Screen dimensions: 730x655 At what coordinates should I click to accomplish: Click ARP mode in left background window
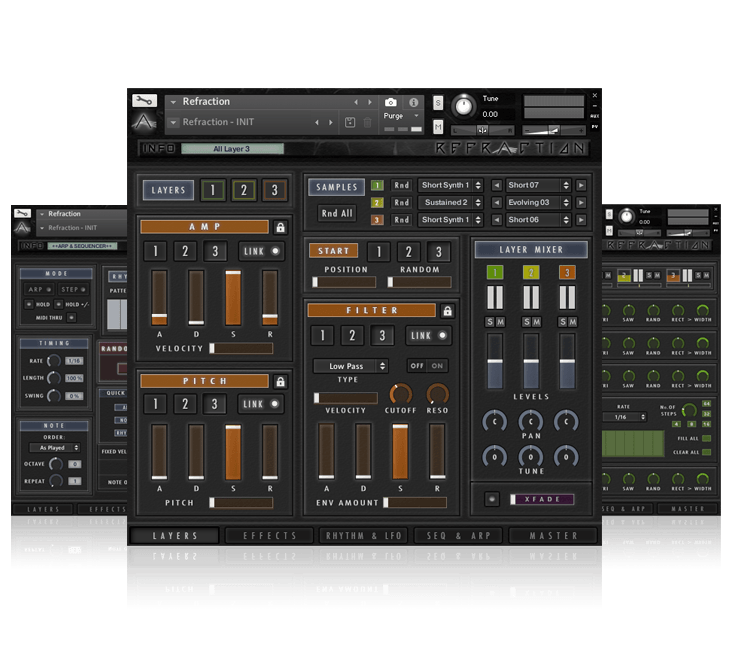38,289
